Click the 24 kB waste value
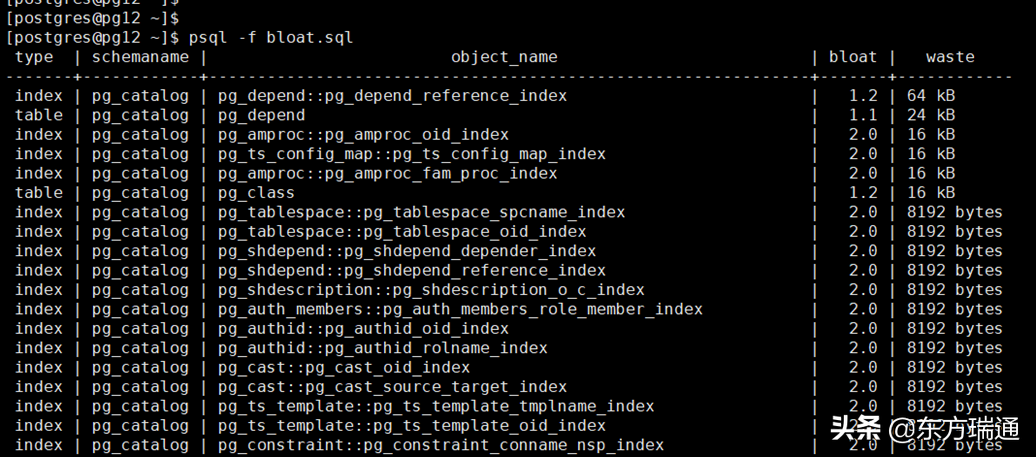Viewport: 1036px width, 457px height. (x=931, y=115)
